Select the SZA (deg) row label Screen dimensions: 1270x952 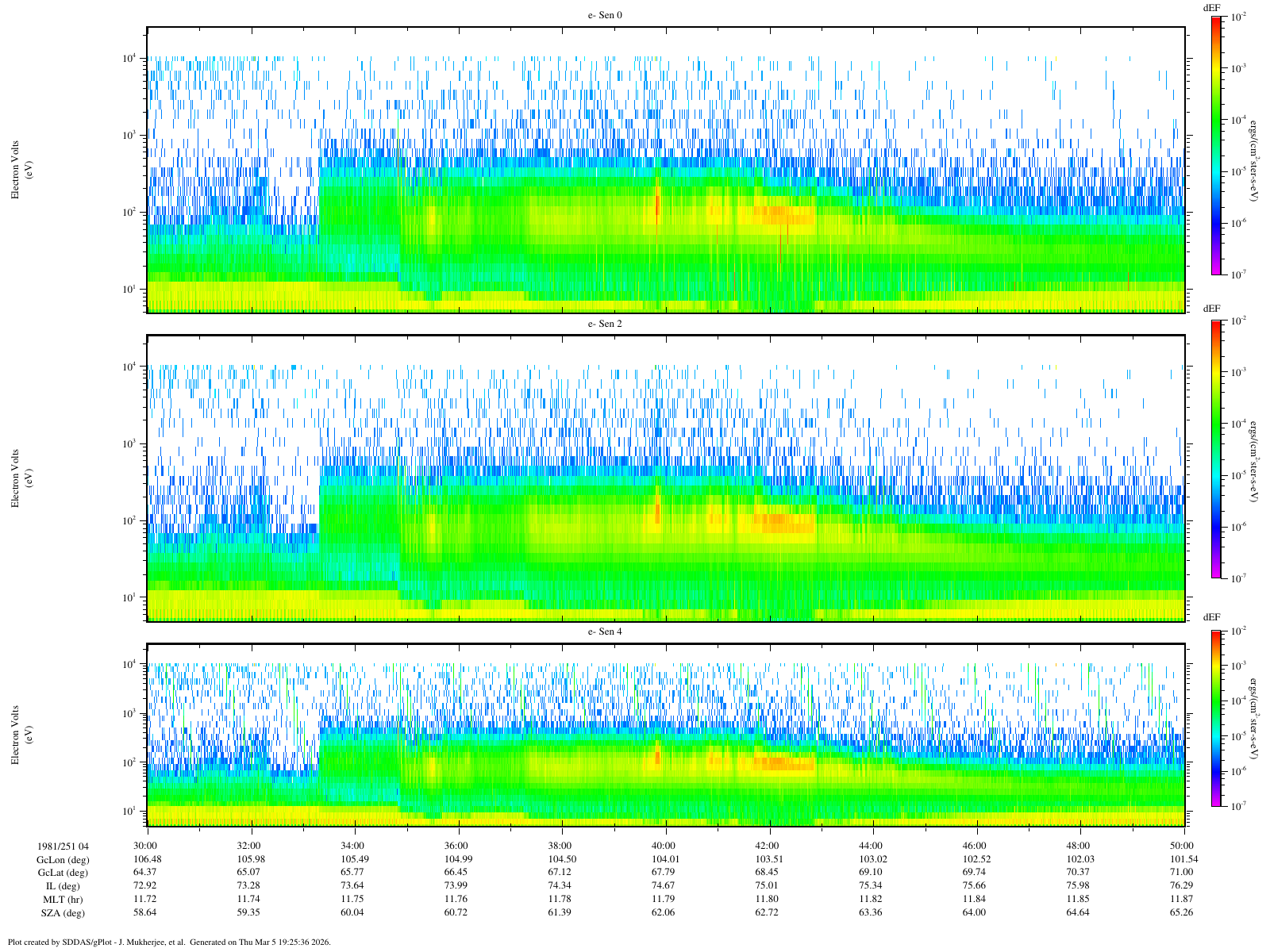click(x=63, y=913)
